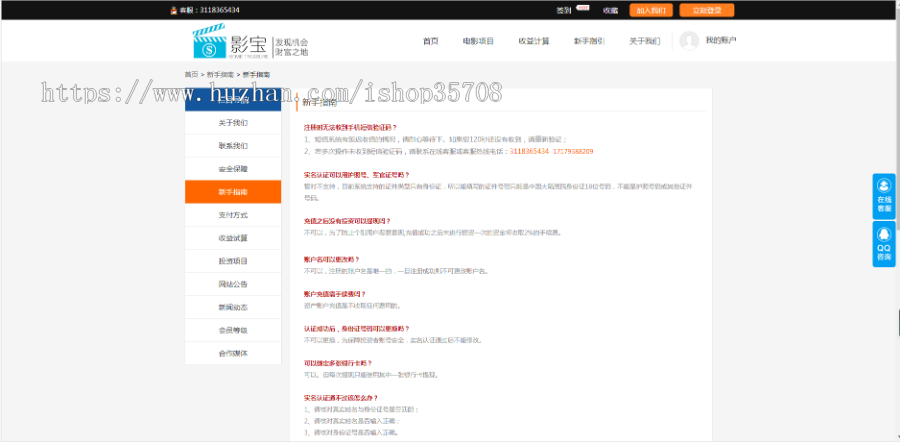Image resolution: width=900 pixels, height=443 pixels.
Task: Select 新闻动态 in the sidebar
Action: click(233, 308)
